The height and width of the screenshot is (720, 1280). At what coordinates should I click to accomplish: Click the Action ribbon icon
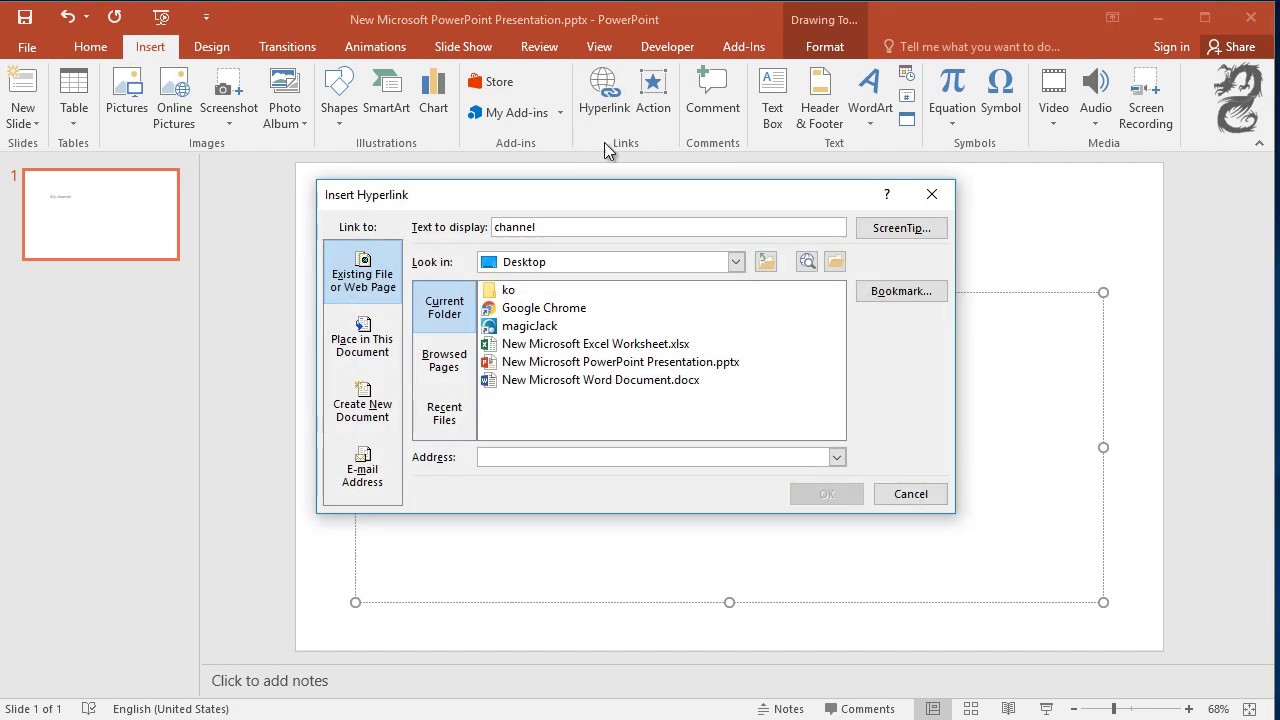click(x=653, y=92)
